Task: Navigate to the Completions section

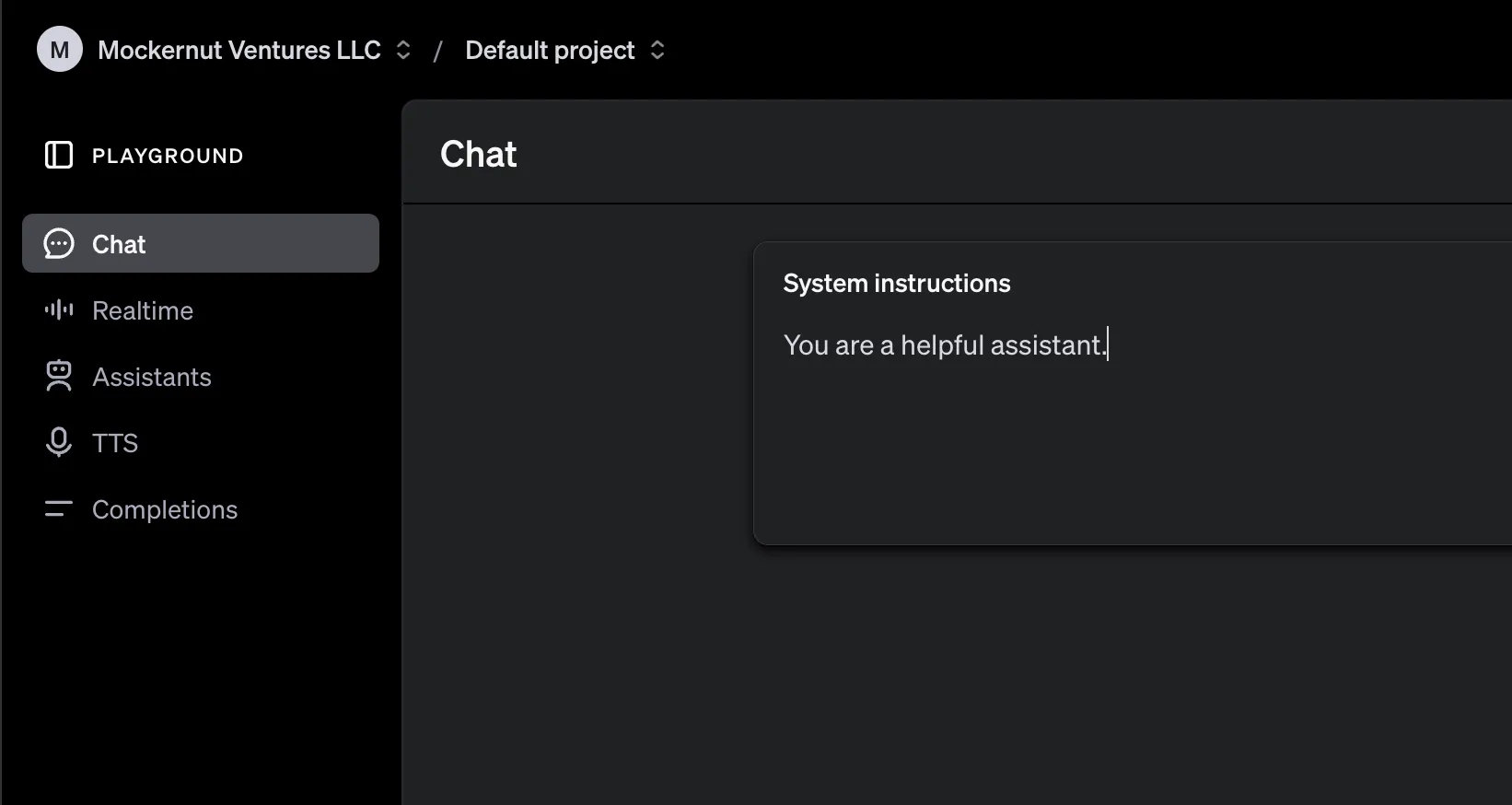Action: pos(164,509)
